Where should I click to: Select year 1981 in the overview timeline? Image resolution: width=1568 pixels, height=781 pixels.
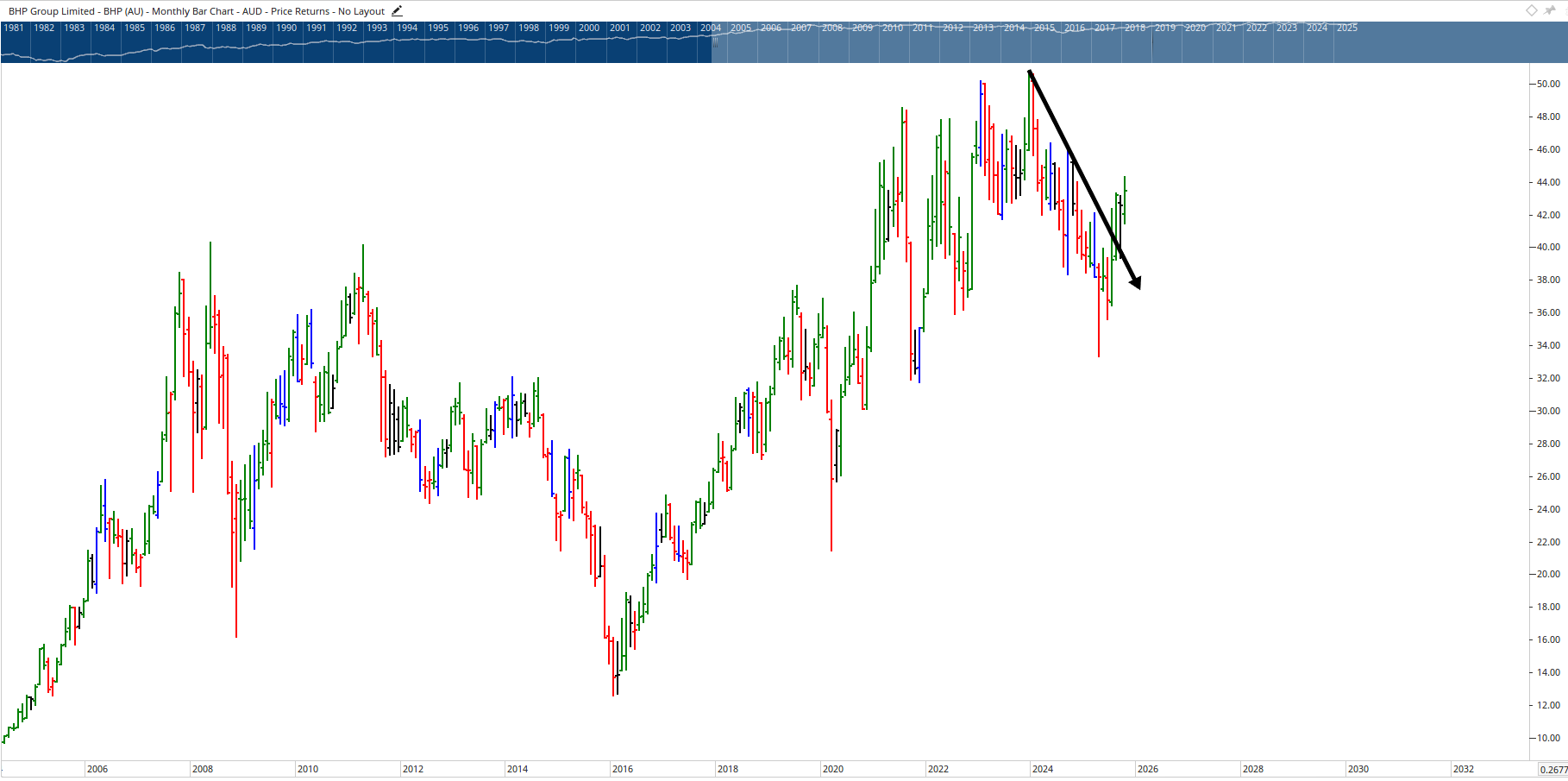point(14,28)
